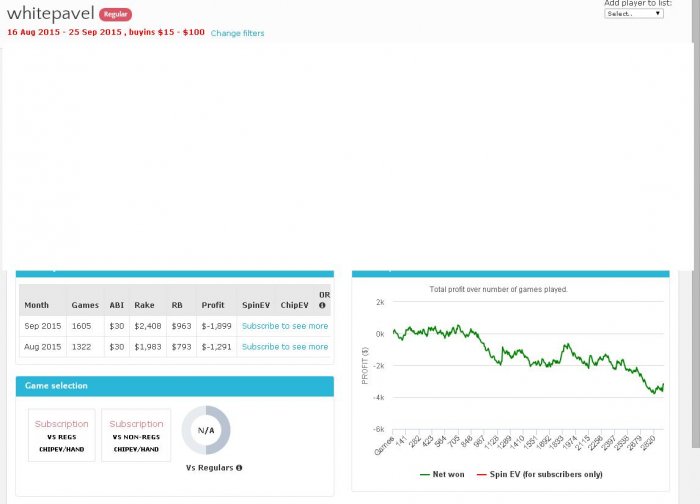Click the ABI column header
700x504 pixels.
coord(117,305)
